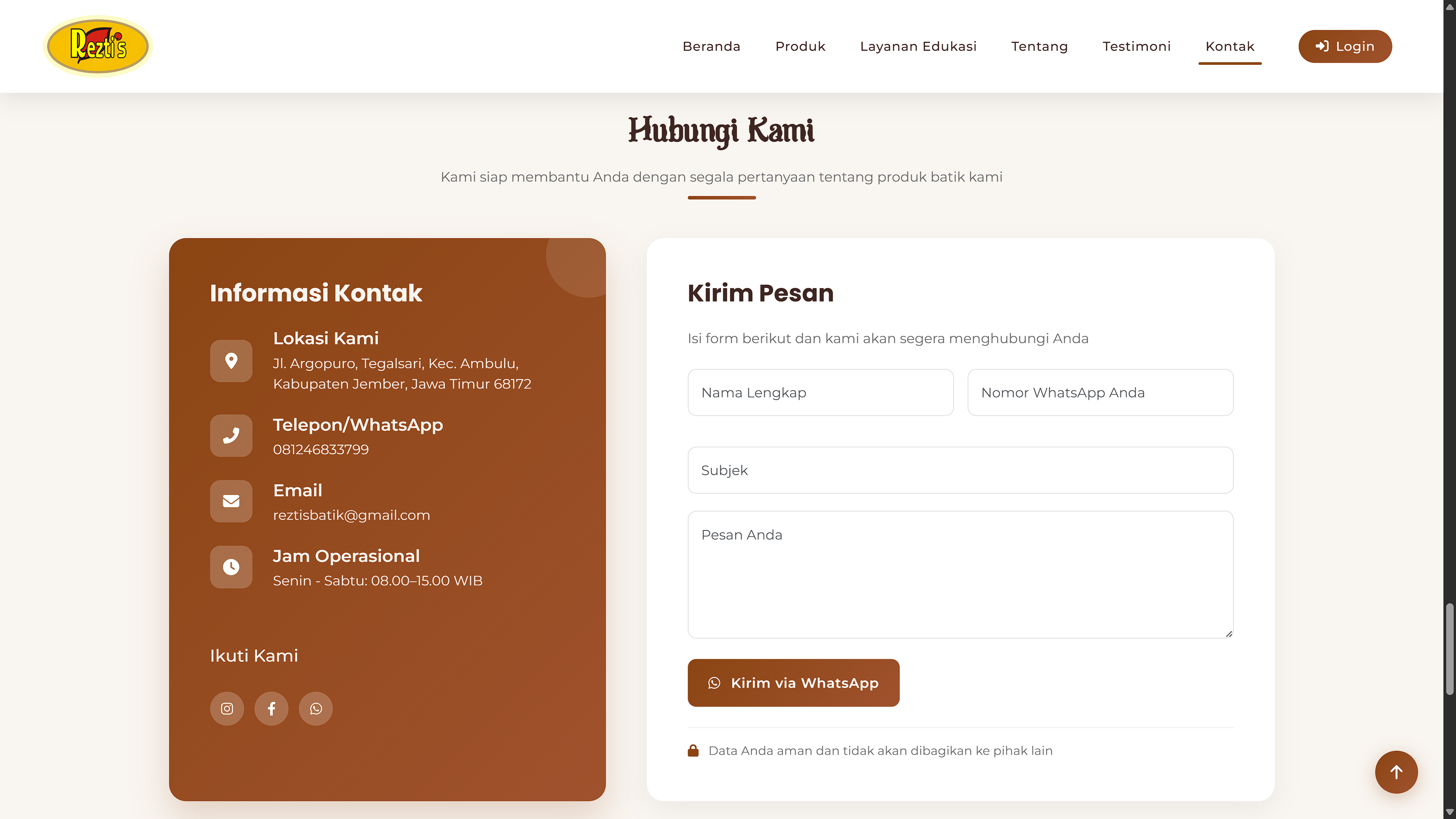Image resolution: width=1456 pixels, height=819 pixels.
Task: Click the padlock privacy icon
Action: point(693,751)
